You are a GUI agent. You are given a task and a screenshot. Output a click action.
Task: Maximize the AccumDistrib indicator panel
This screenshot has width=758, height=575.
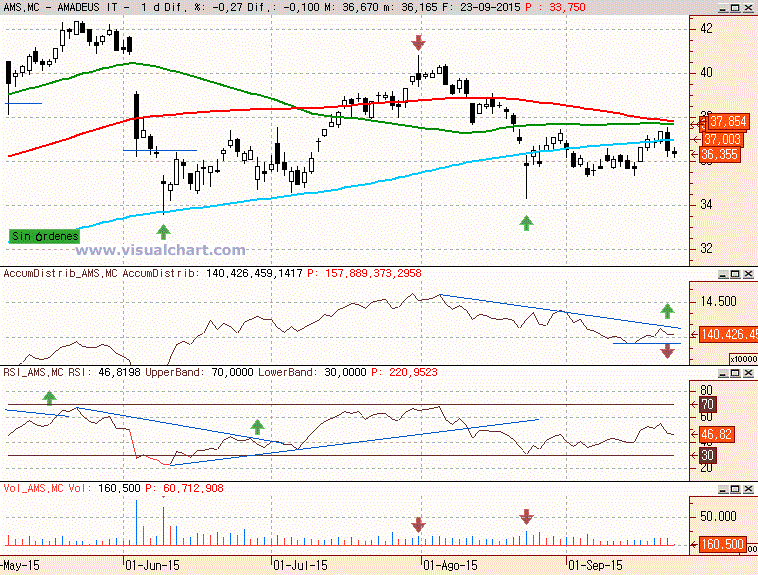click(735, 274)
